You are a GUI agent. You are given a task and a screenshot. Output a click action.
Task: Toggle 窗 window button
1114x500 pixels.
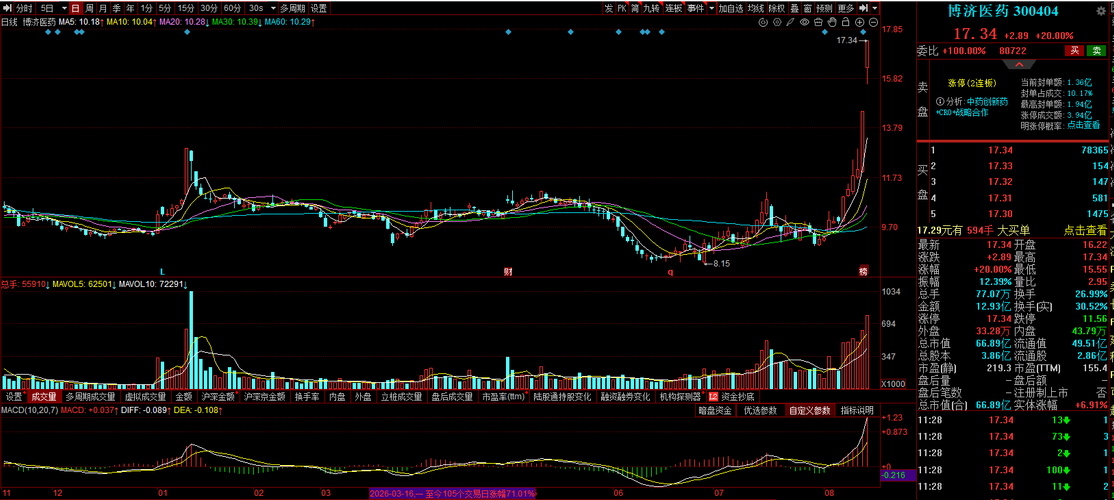pyautogui.click(x=807, y=9)
